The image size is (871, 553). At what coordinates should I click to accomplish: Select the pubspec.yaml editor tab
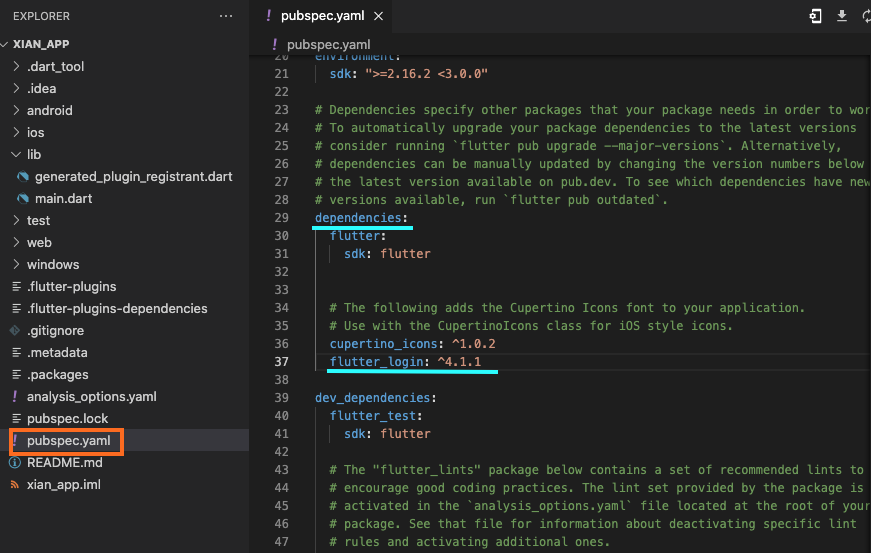pos(324,17)
